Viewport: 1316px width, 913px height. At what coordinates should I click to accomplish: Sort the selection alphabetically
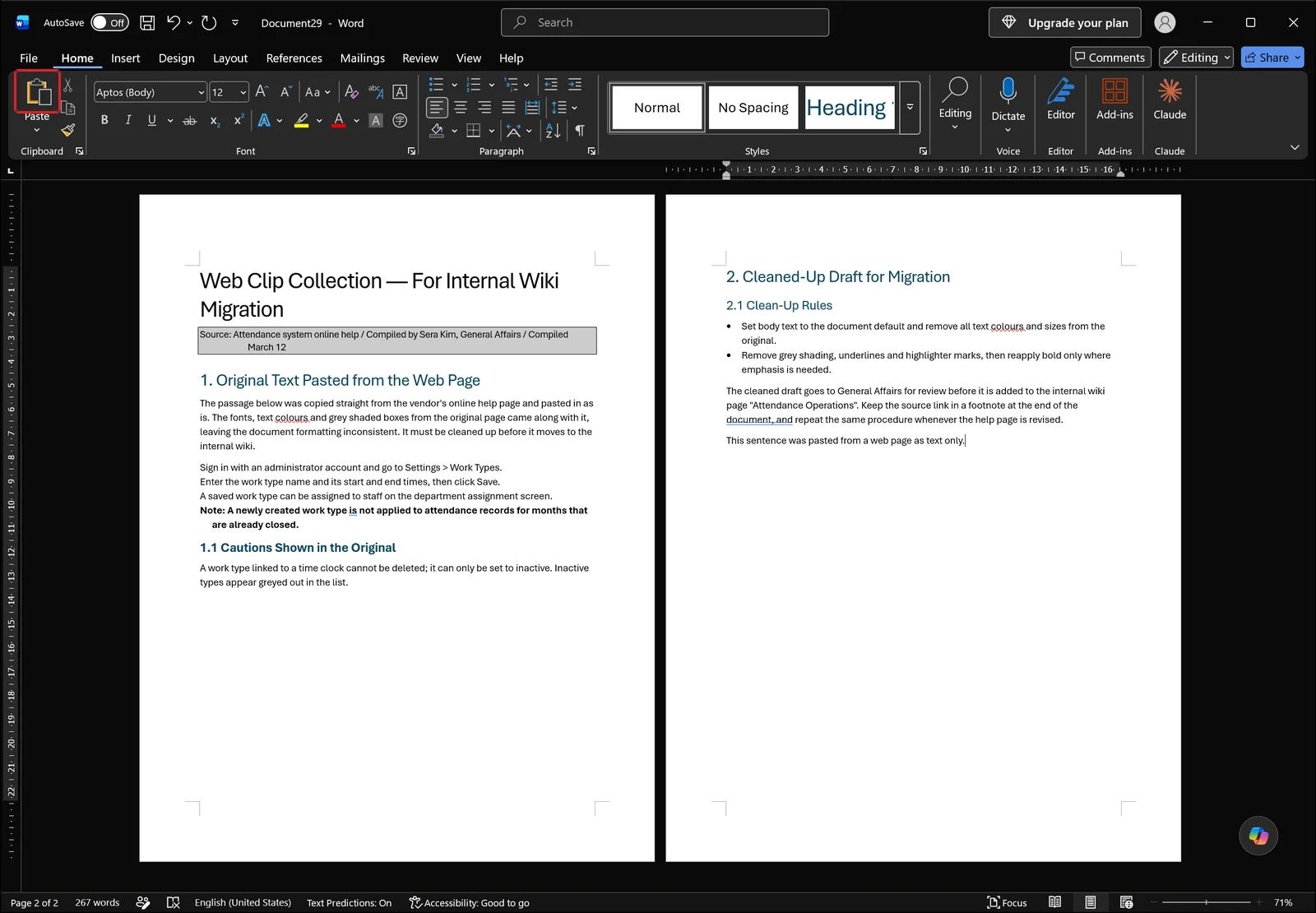pos(553,131)
